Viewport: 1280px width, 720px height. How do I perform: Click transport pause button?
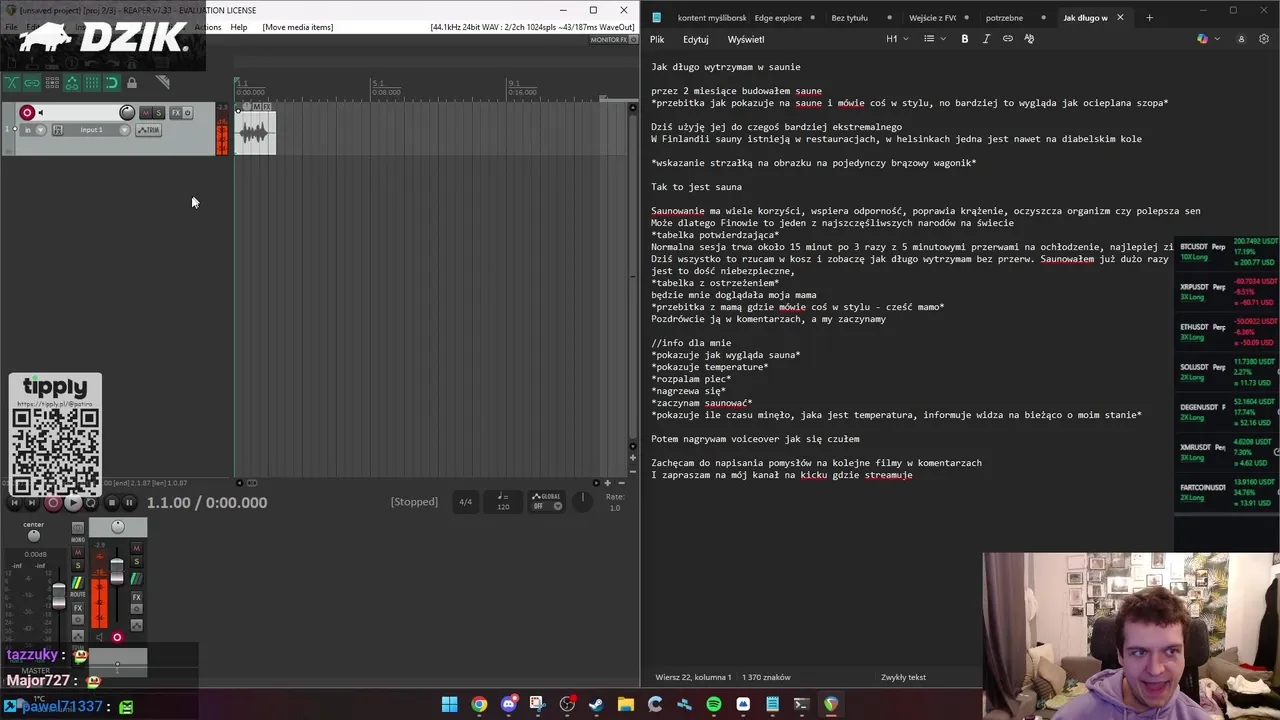coord(129,503)
